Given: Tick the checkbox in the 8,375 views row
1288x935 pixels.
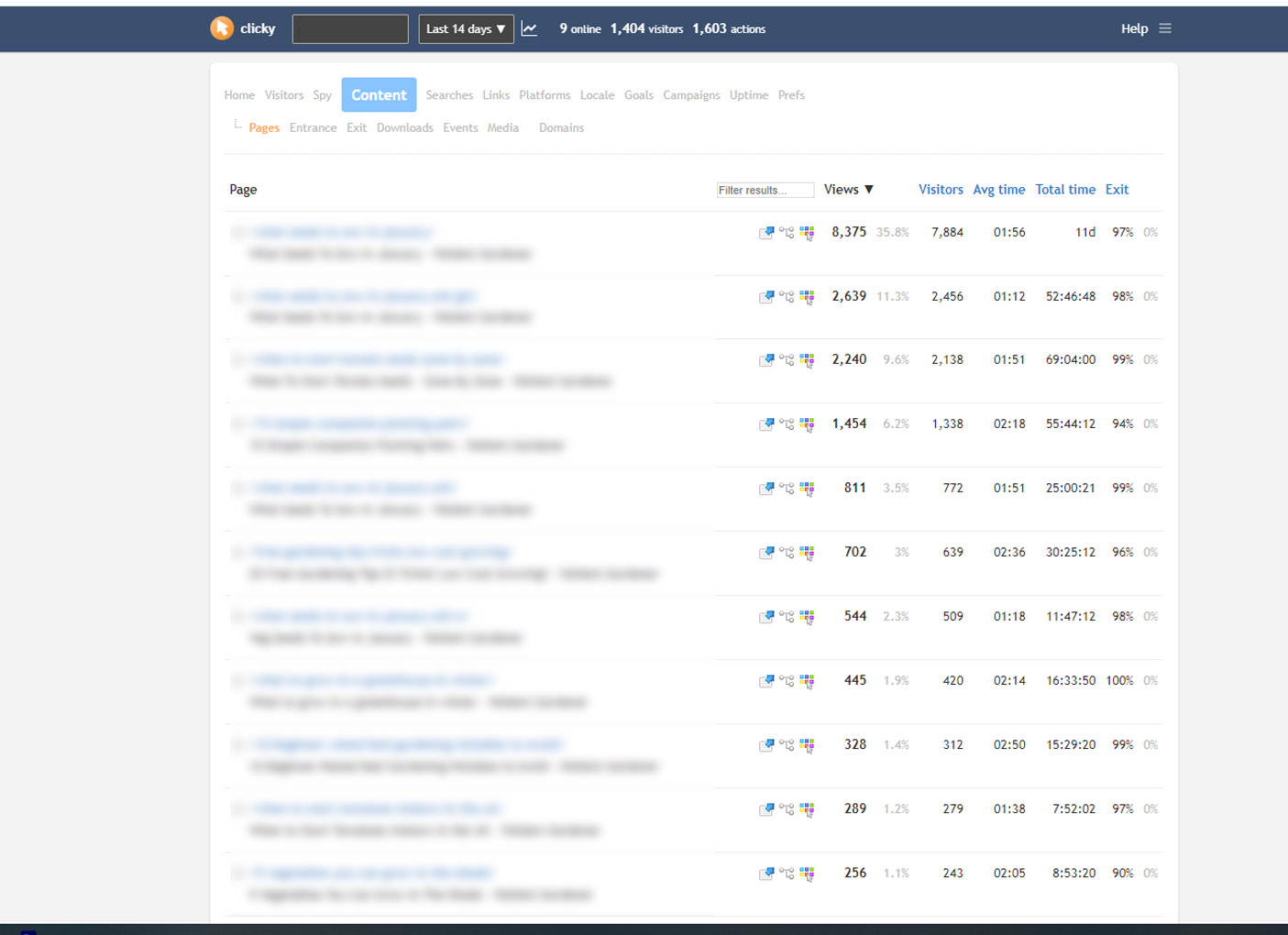Looking at the screenshot, I should pyautogui.click(x=237, y=232).
